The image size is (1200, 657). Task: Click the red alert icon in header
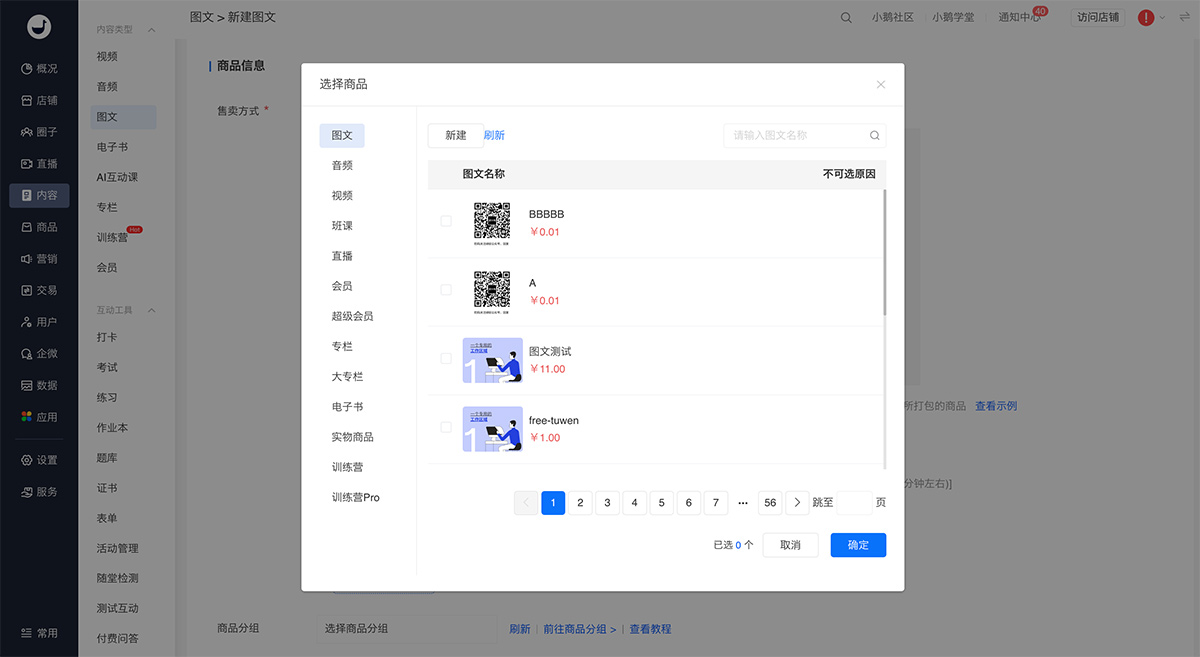click(1146, 18)
